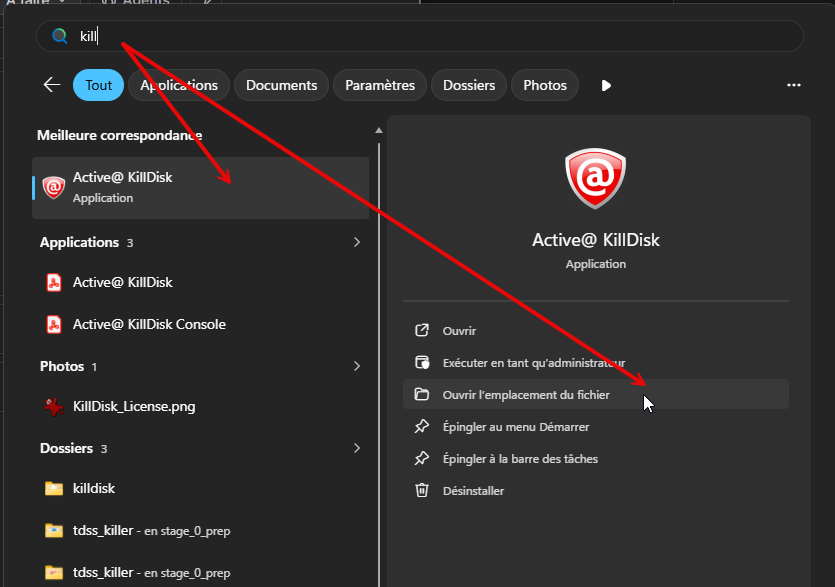Expand the Applications results section
Image resolution: width=835 pixels, height=587 pixels.
tap(357, 242)
